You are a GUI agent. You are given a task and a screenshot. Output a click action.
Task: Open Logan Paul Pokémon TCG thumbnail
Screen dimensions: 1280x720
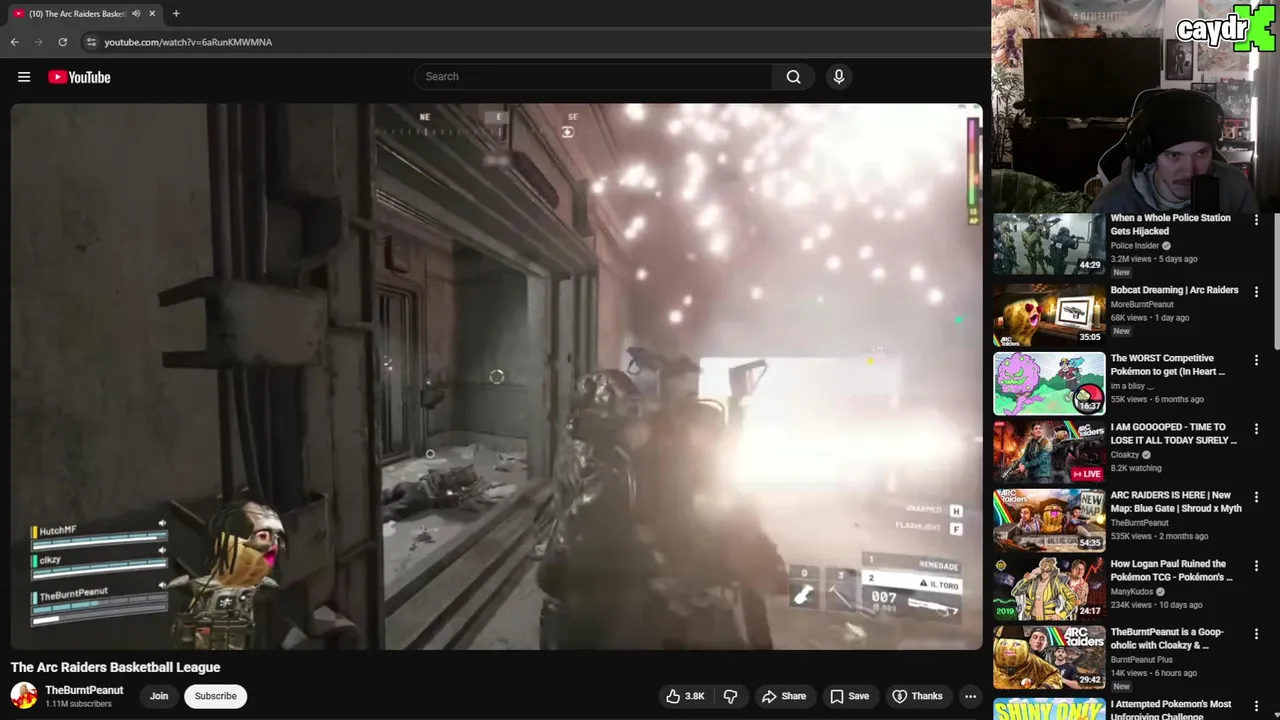(x=1049, y=589)
